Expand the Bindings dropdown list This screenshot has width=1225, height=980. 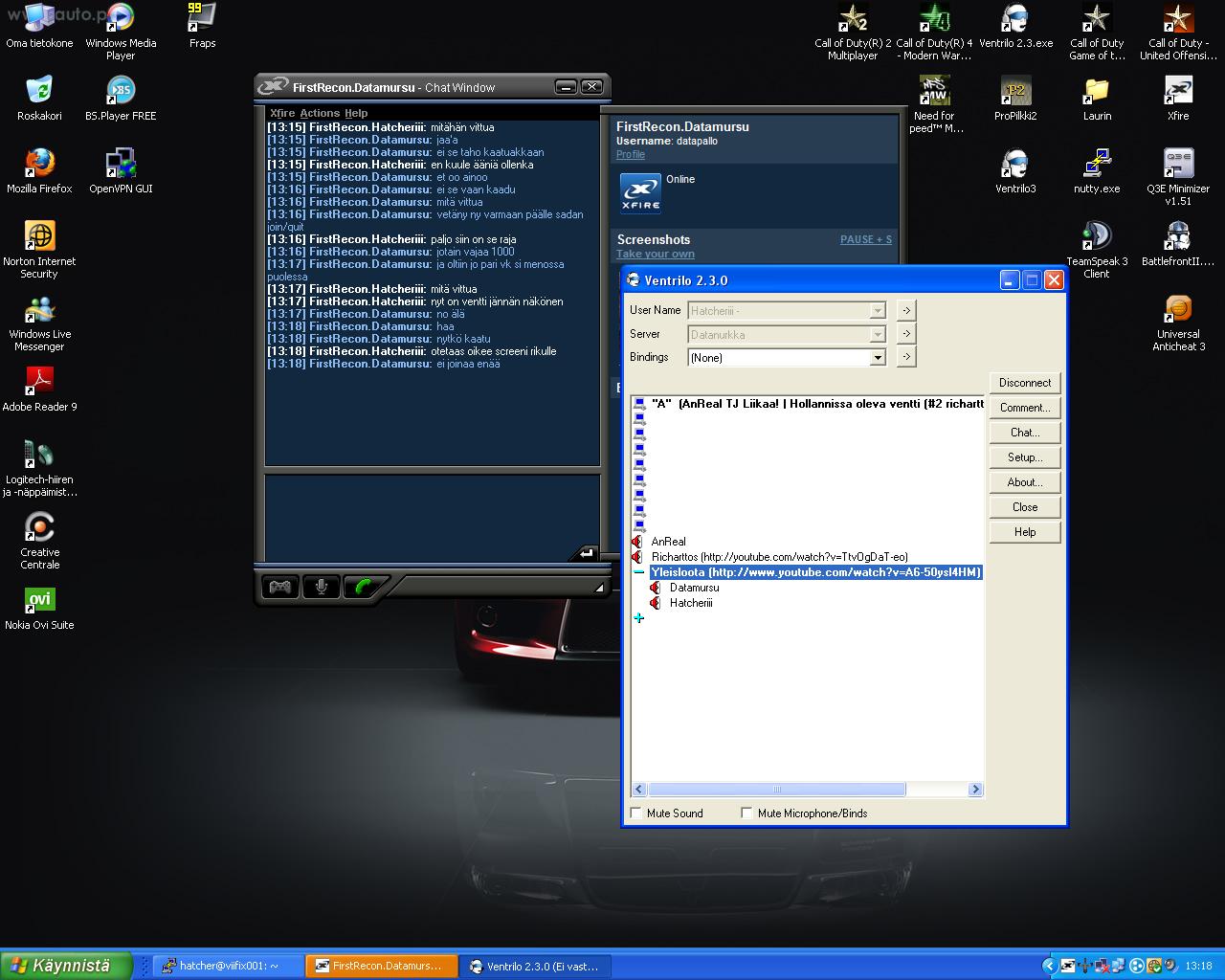tap(877, 358)
